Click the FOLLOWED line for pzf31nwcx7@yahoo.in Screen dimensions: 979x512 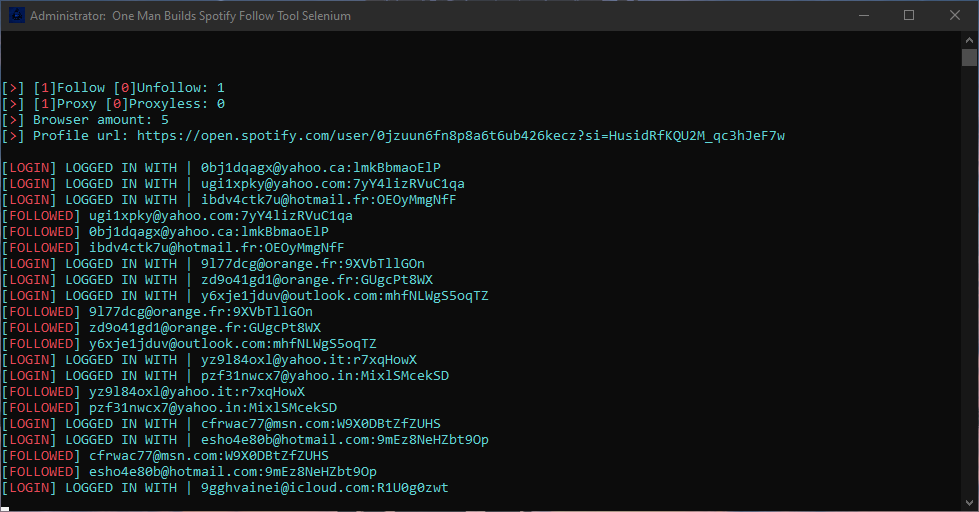tap(169, 408)
